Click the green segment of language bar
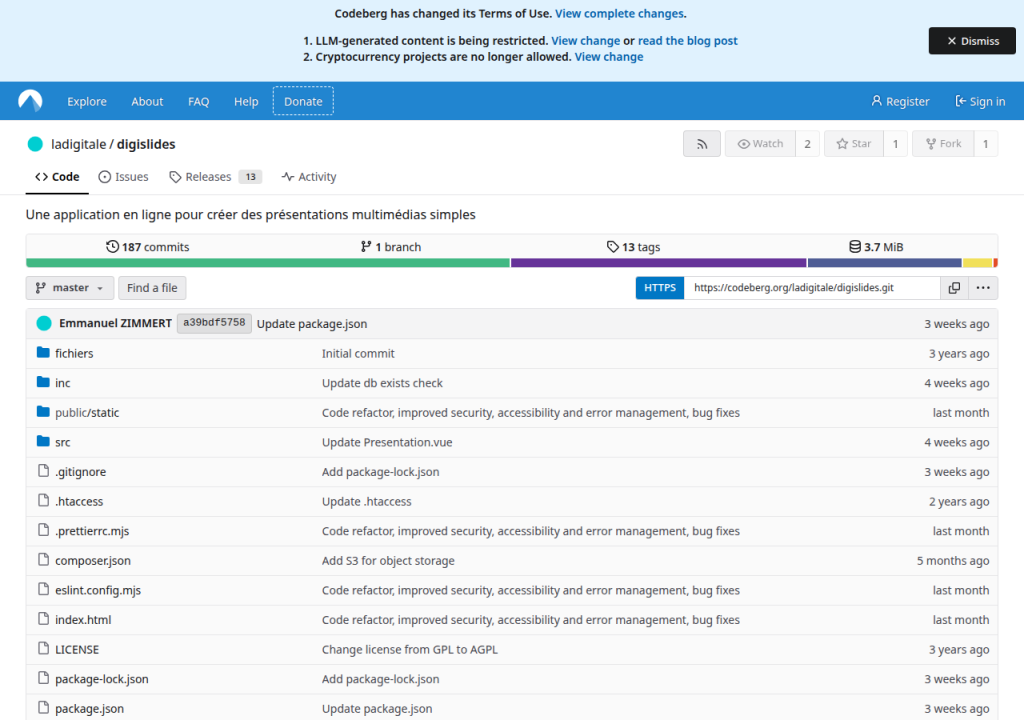 tap(268, 263)
